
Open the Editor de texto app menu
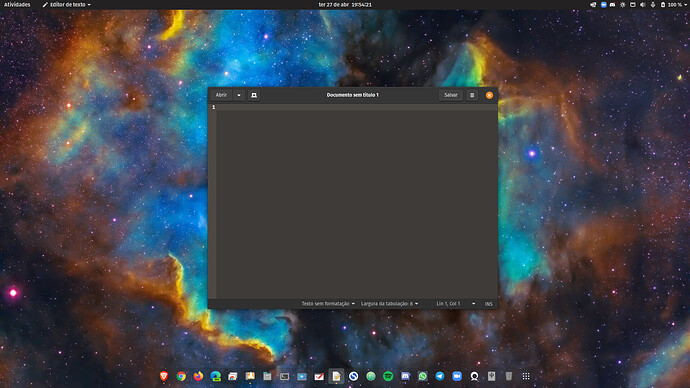click(67, 4)
